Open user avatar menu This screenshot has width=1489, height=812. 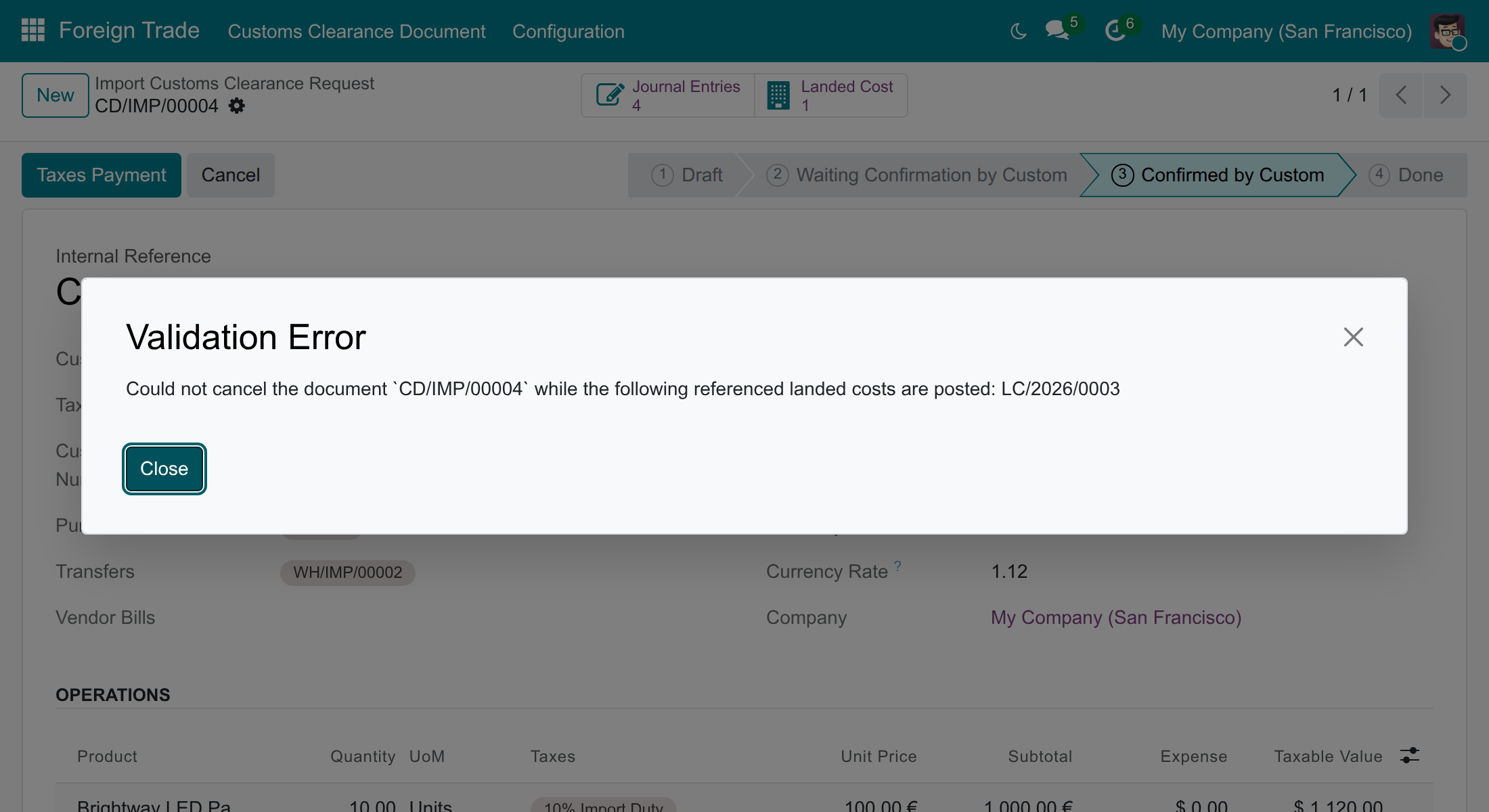tap(1447, 31)
